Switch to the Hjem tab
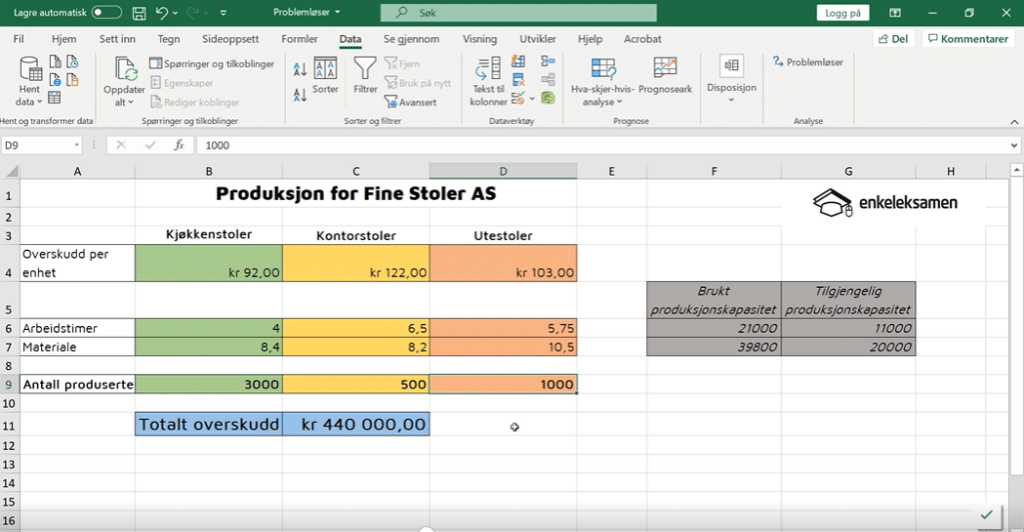 [x=64, y=39]
